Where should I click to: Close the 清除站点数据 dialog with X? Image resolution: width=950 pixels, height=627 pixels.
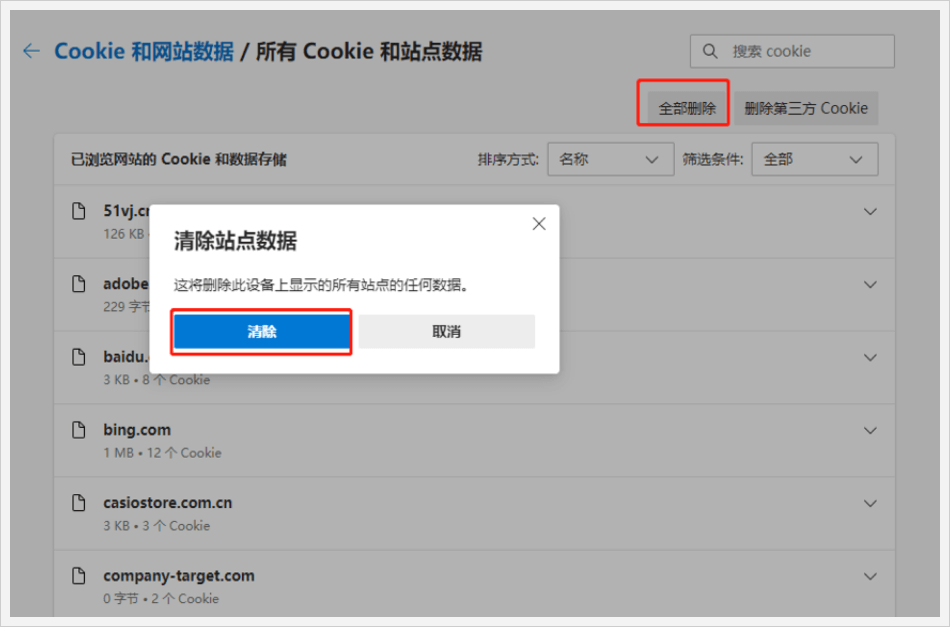(x=539, y=224)
